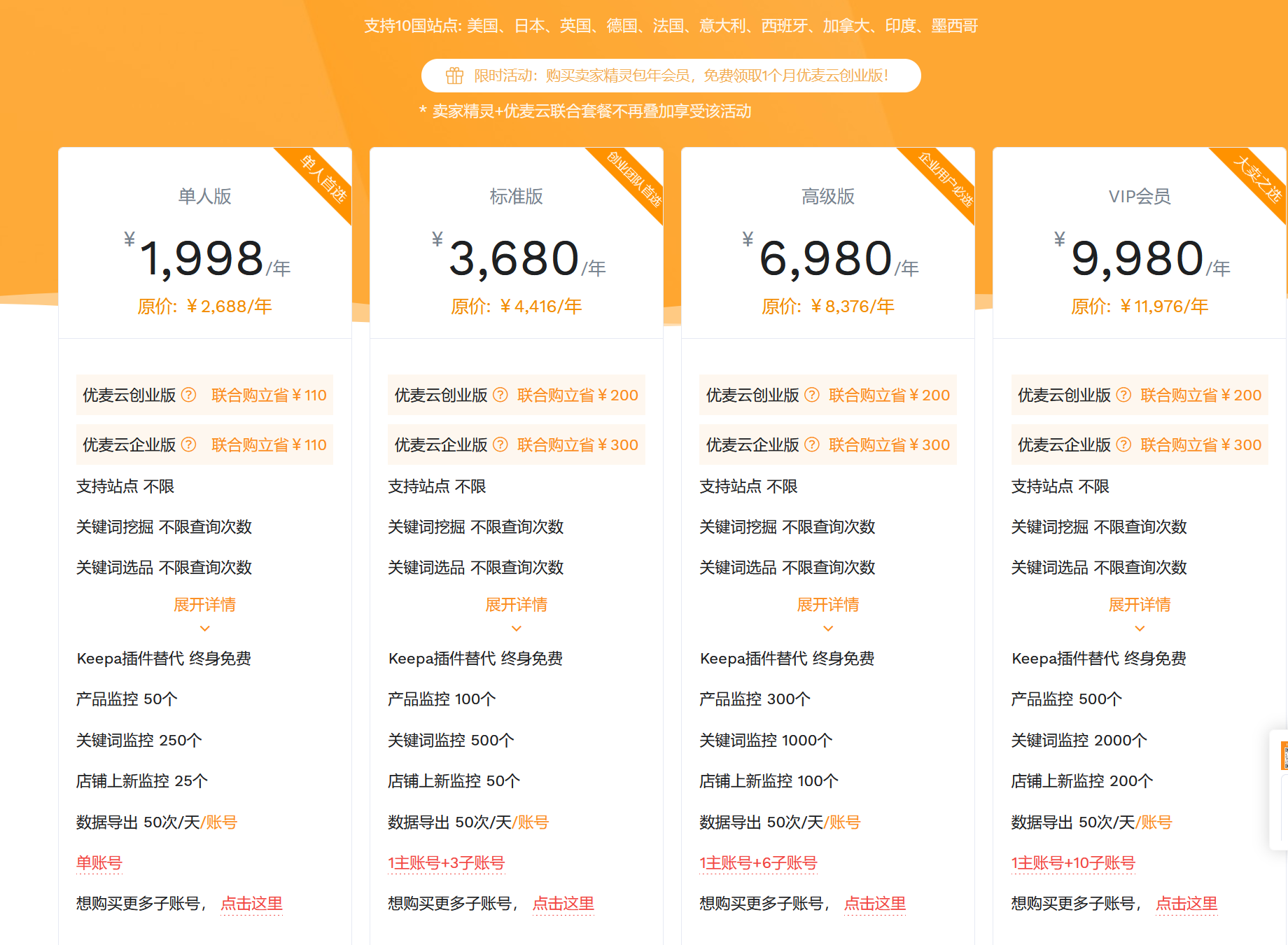Click the VIP会员 plan title
The width and height of the screenshot is (1288, 945).
[1140, 197]
